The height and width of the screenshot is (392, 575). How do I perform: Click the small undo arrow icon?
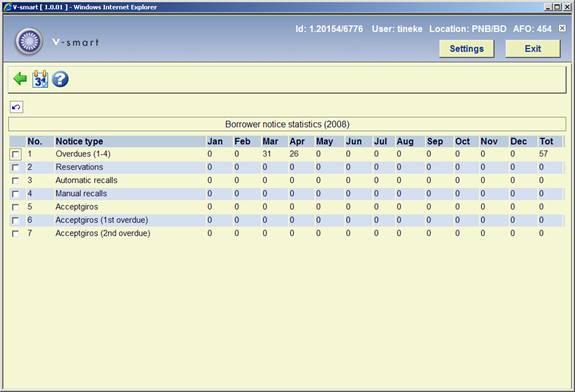tap(16, 107)
